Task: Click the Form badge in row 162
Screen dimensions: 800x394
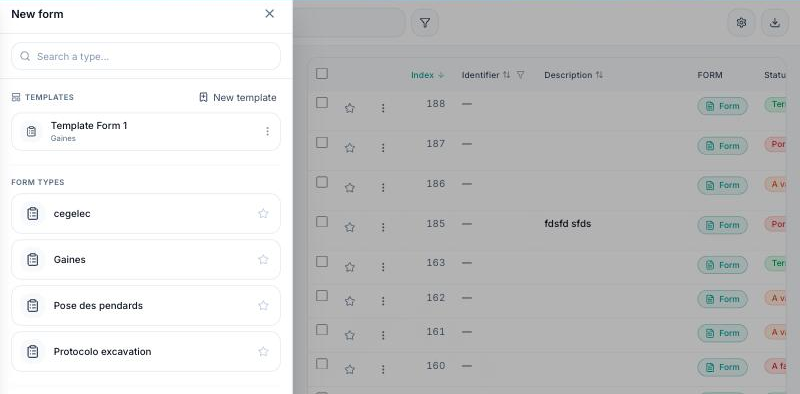Action: tap(722, 299)
